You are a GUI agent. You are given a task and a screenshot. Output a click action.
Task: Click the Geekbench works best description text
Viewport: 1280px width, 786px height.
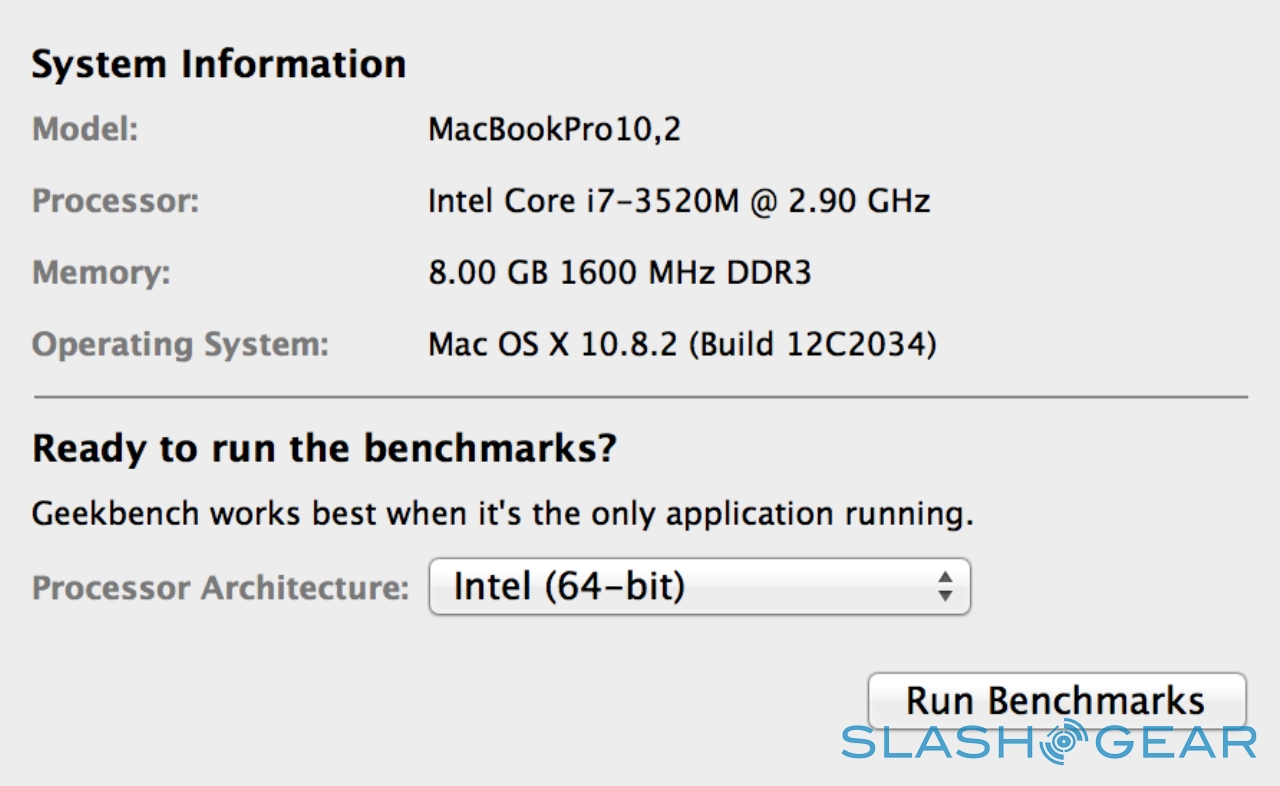coord(502,514)
